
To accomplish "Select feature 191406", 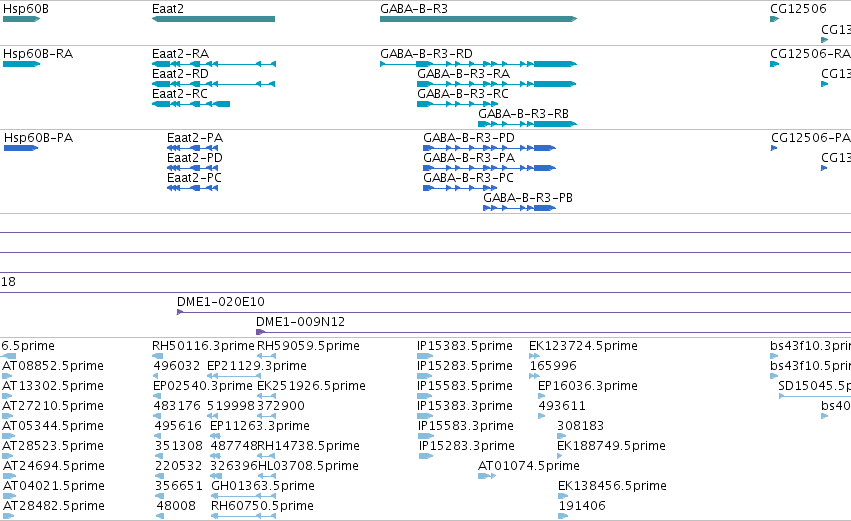I will click(x=582, y=506).
